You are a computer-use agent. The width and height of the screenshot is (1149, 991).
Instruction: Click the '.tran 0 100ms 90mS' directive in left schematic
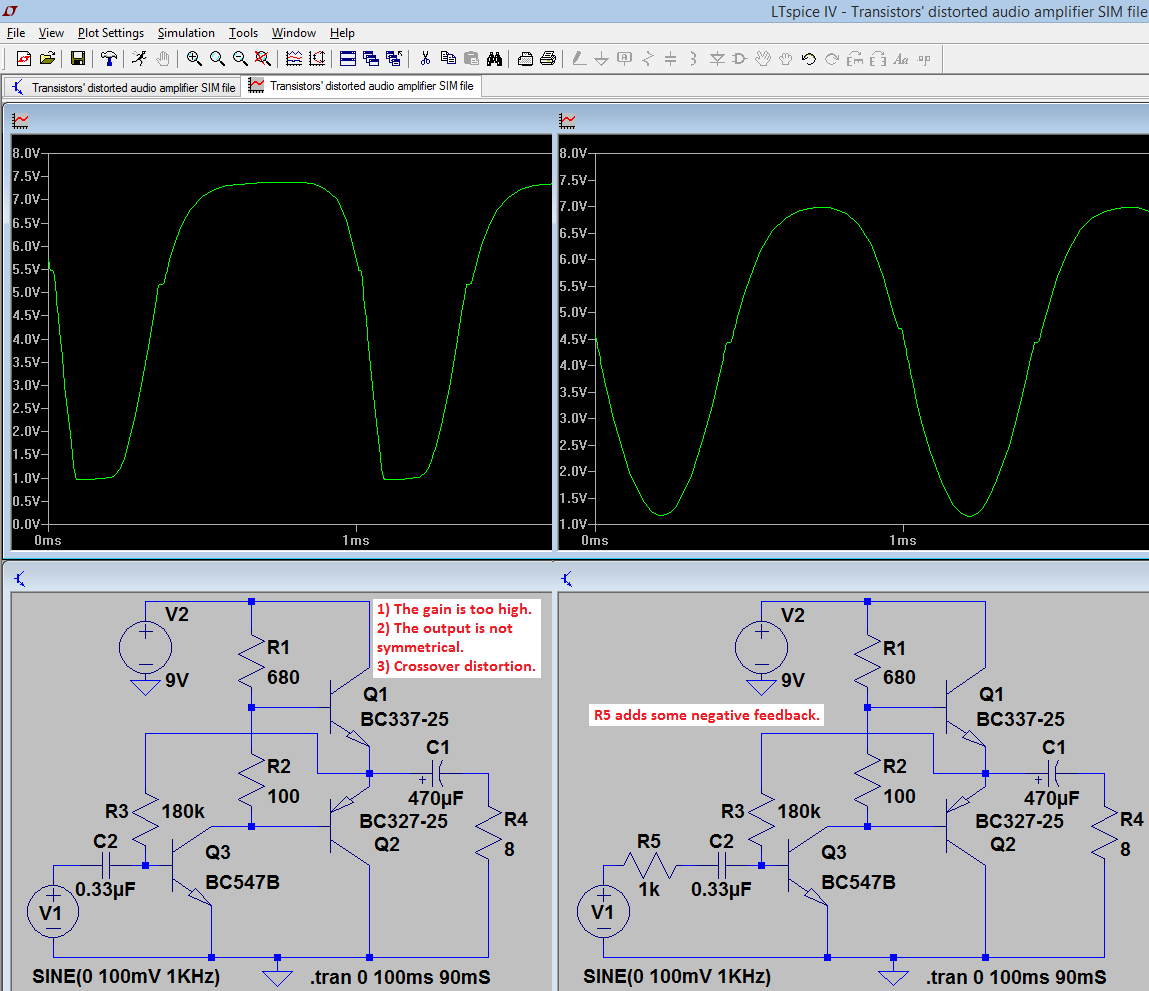click(400, 977)
